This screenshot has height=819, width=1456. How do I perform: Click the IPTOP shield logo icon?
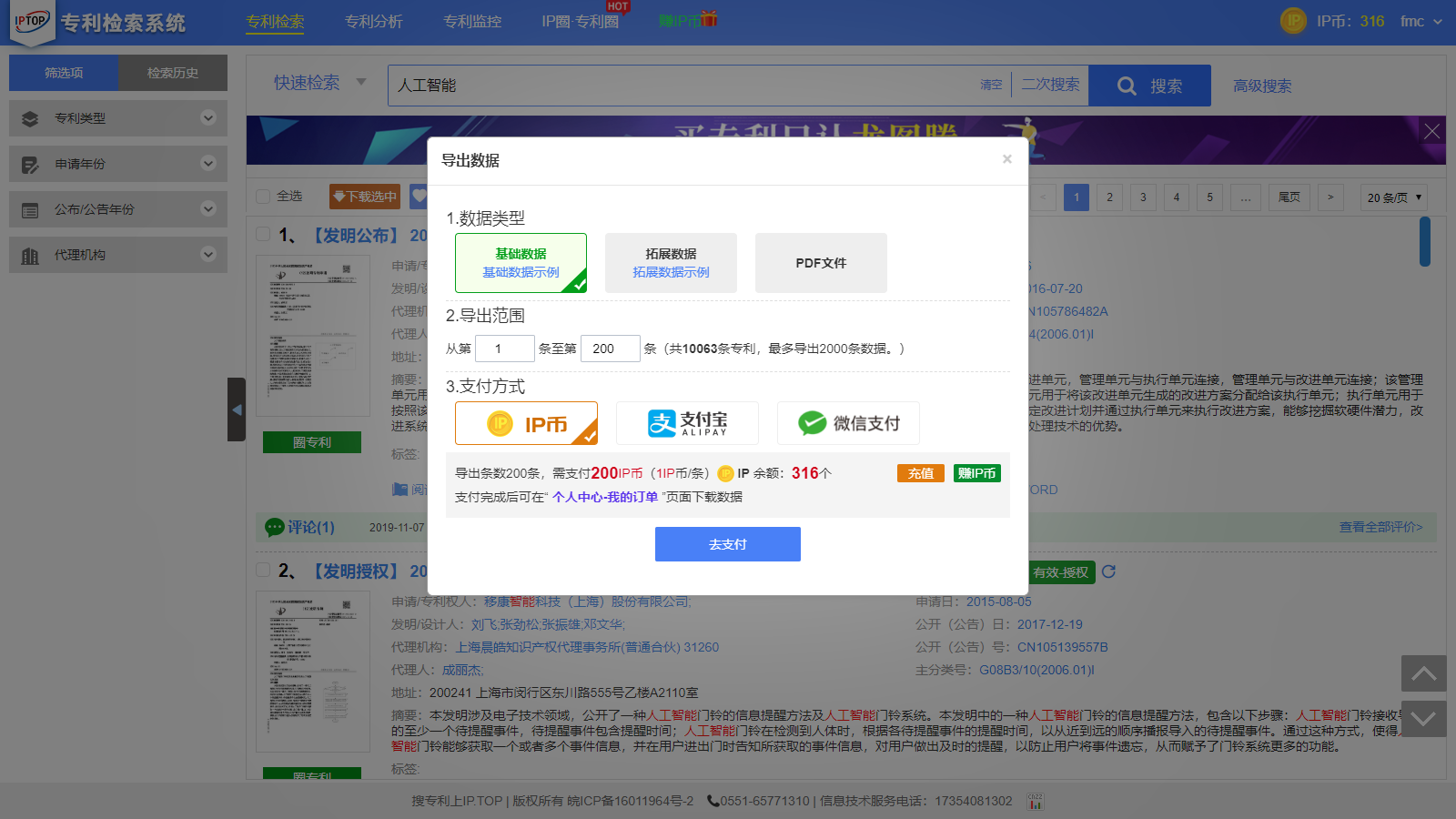(x=33, y=23)
